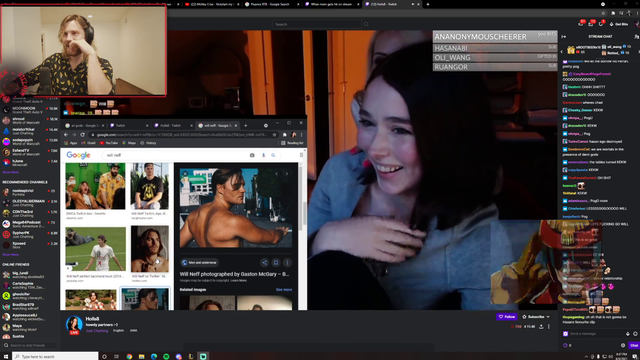This screenshot has width=640, height=360.
Task: Open the emote picker in chat input
Action: pos(635,334)
